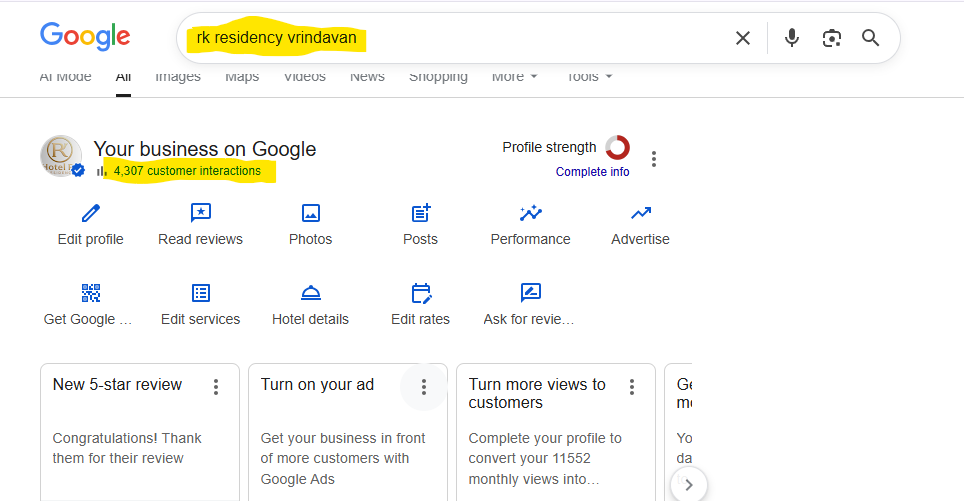Screen dimensions: 964x501
Task: Open the 4,307 customer interactions link
Action: click(x=187, y=171)
